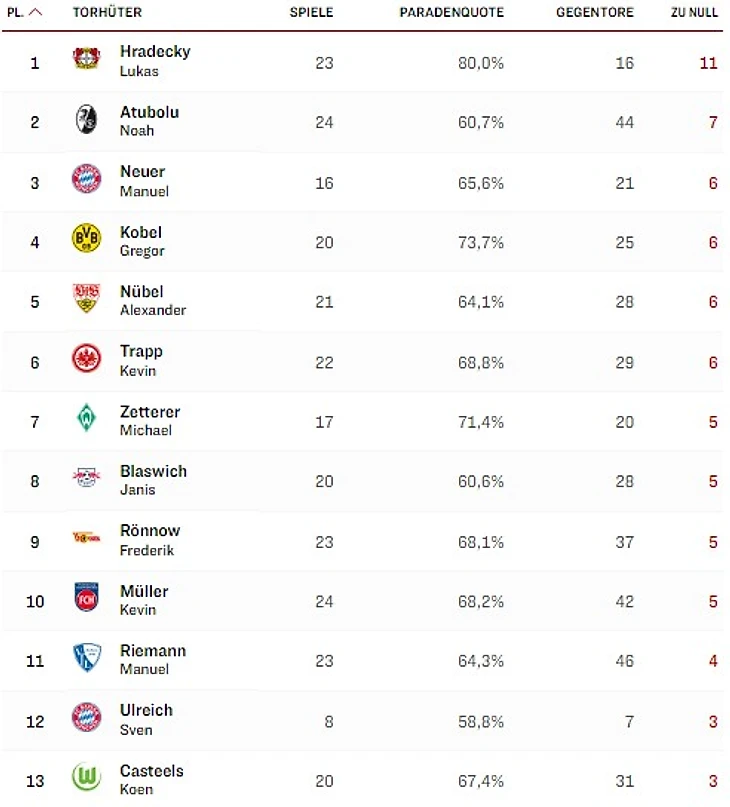The height and width of the screenshot is (807, 730).
Task: Click the Bayern Munich crest beside Neuer
Action: pyautogui.click(x=86, y=180)
